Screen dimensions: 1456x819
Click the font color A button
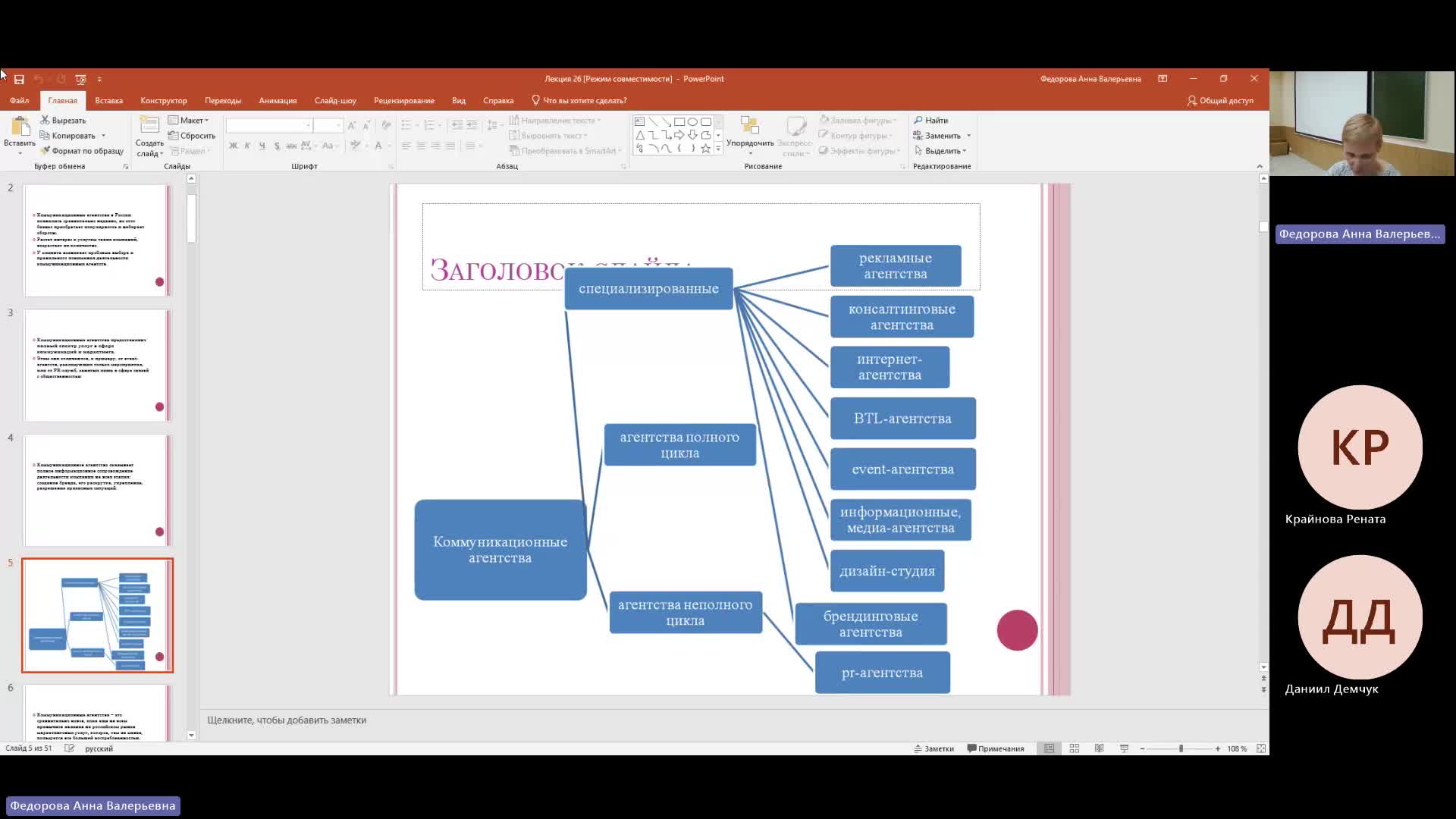click(378, 146)
